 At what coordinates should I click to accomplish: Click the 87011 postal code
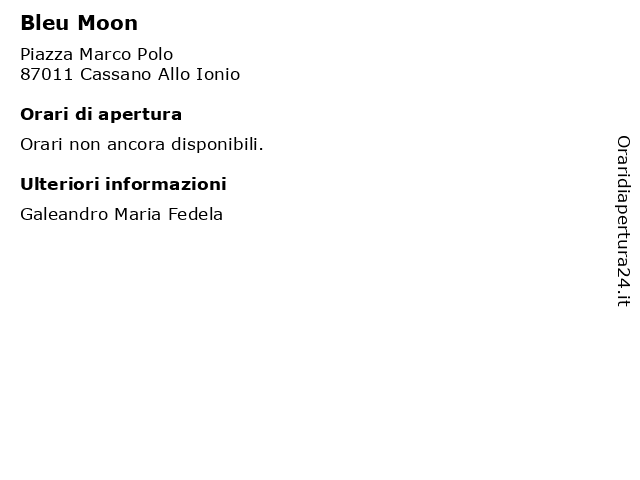47,74
